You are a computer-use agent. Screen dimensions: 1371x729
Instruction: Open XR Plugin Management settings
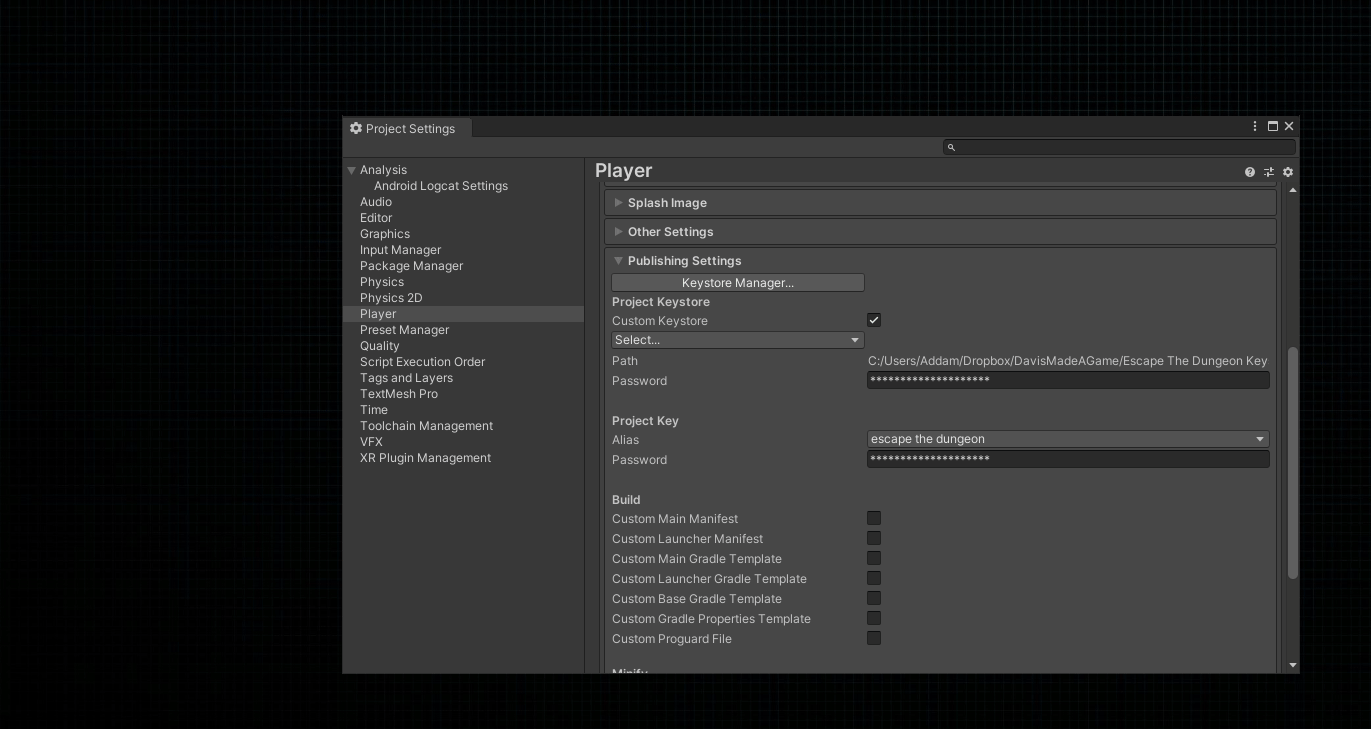(425, 458)
